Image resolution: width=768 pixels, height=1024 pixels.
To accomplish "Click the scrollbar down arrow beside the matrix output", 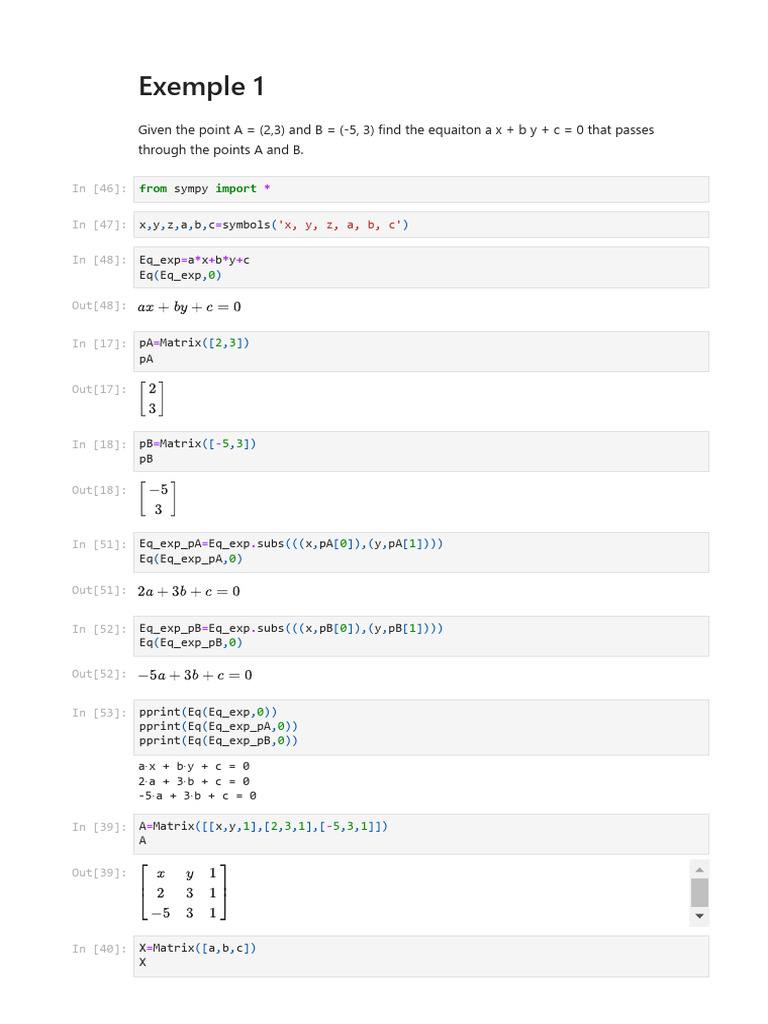I will [699, 915].
